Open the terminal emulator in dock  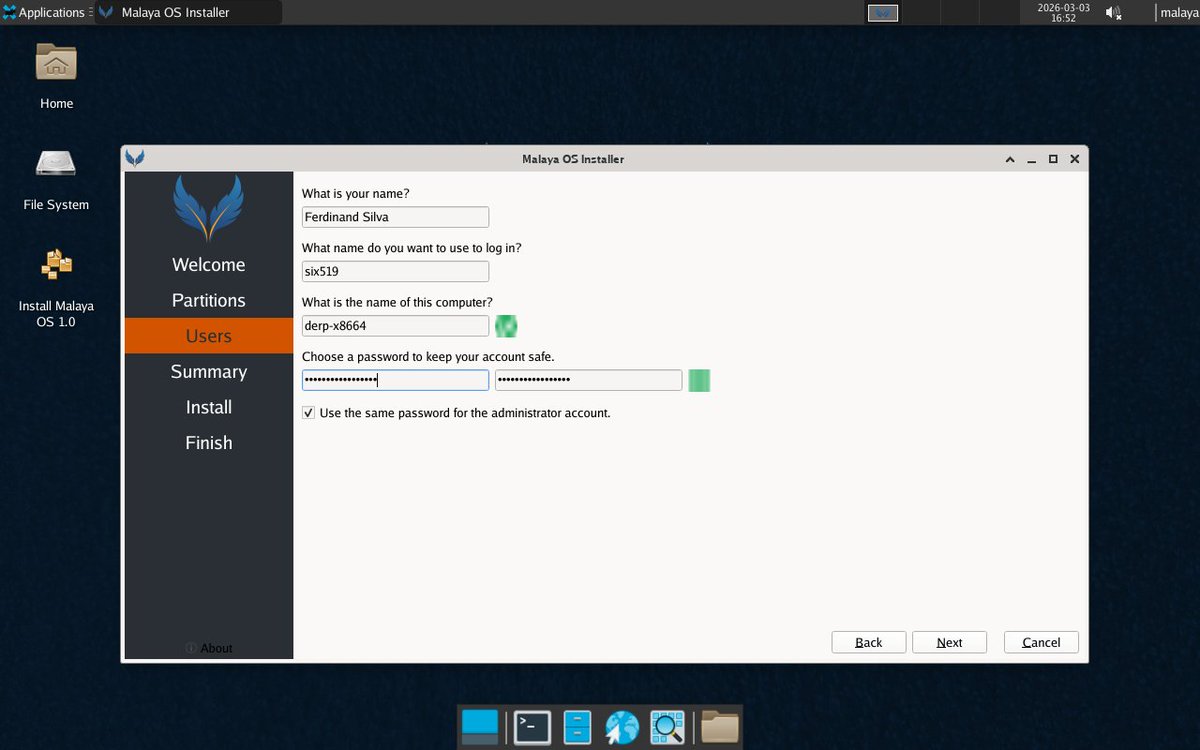click(532, 727)
